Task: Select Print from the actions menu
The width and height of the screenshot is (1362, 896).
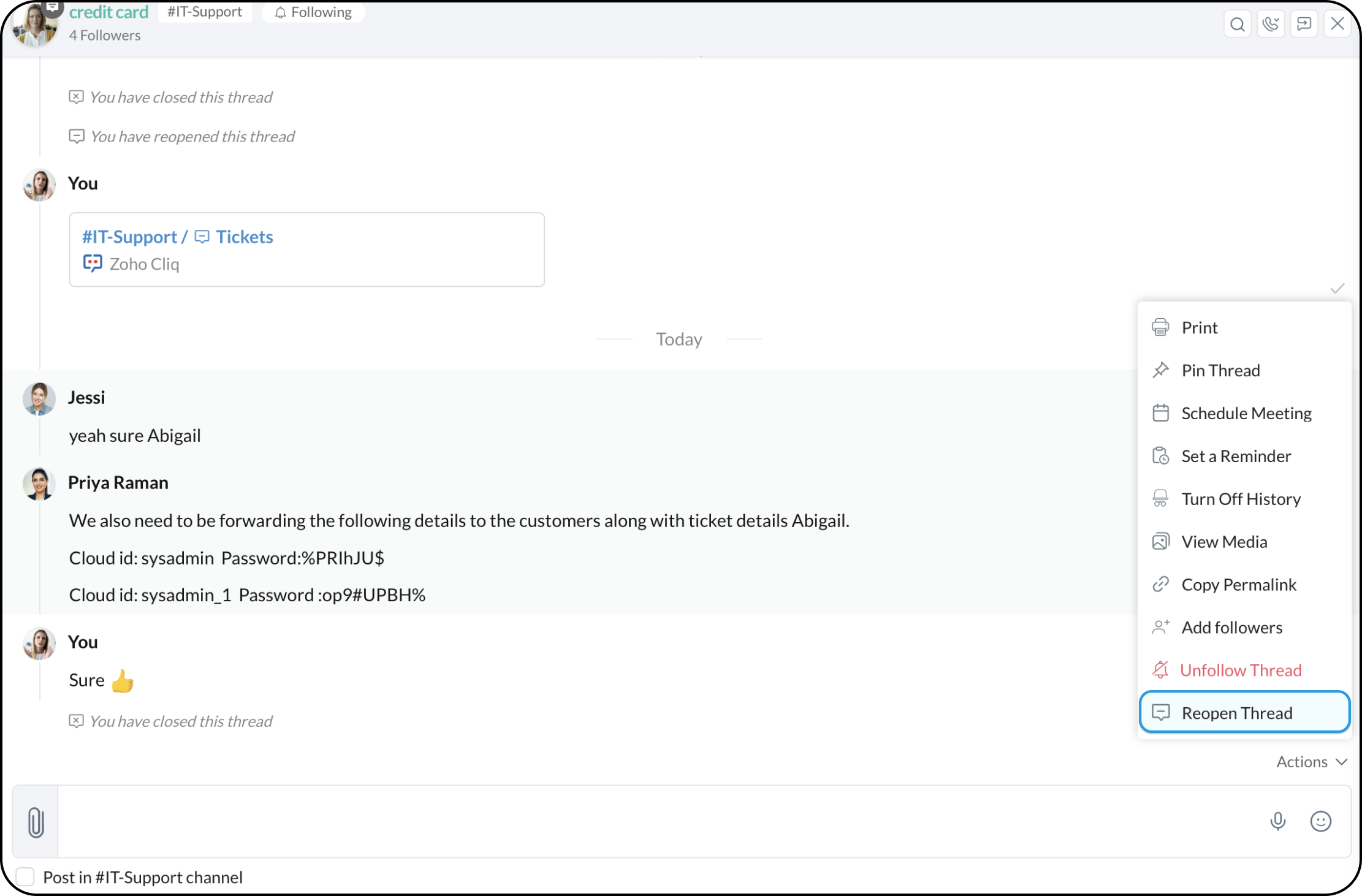Action: [1244, 327]
